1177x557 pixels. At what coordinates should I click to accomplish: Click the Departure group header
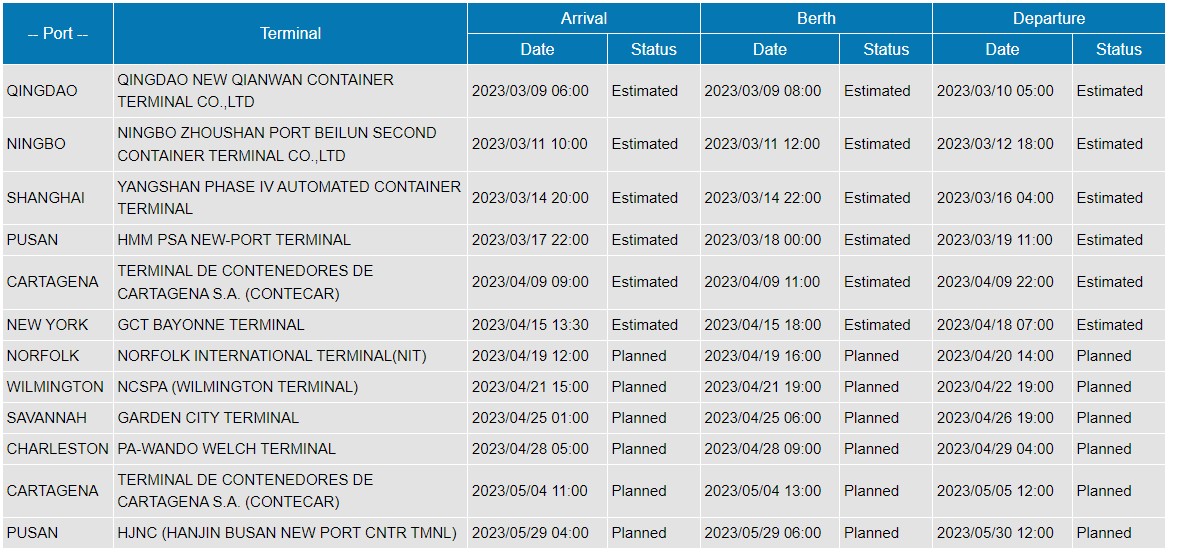[1048, 18]
